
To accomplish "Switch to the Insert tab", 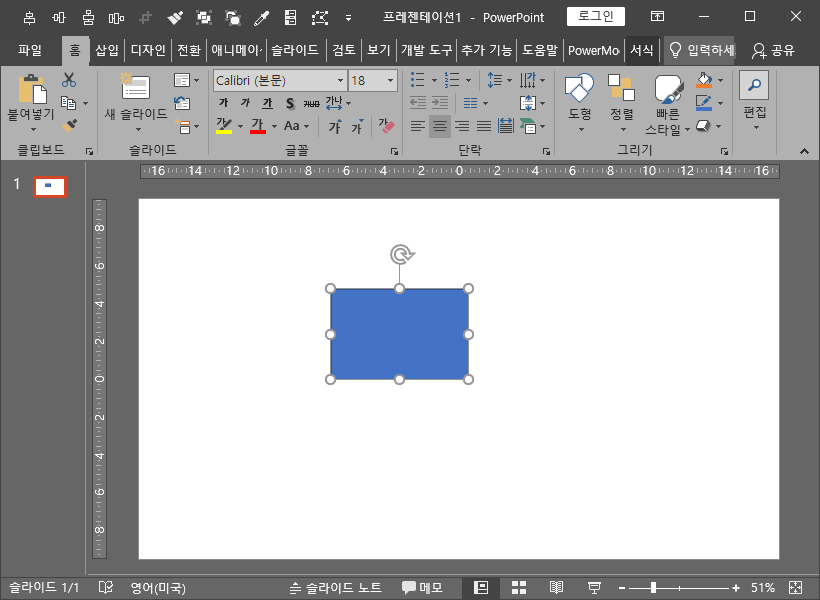I will tap(107, 51).
